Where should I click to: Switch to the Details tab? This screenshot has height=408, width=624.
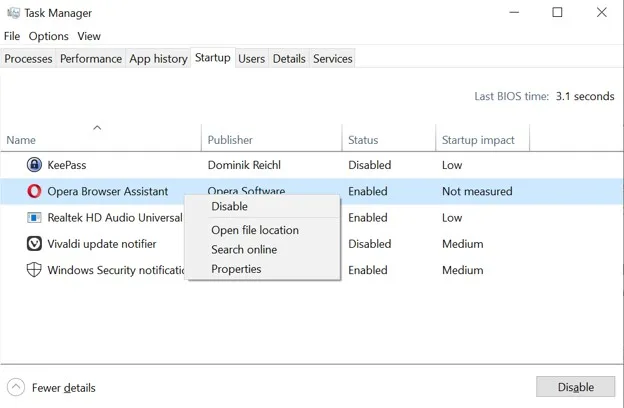pos(289,59)
